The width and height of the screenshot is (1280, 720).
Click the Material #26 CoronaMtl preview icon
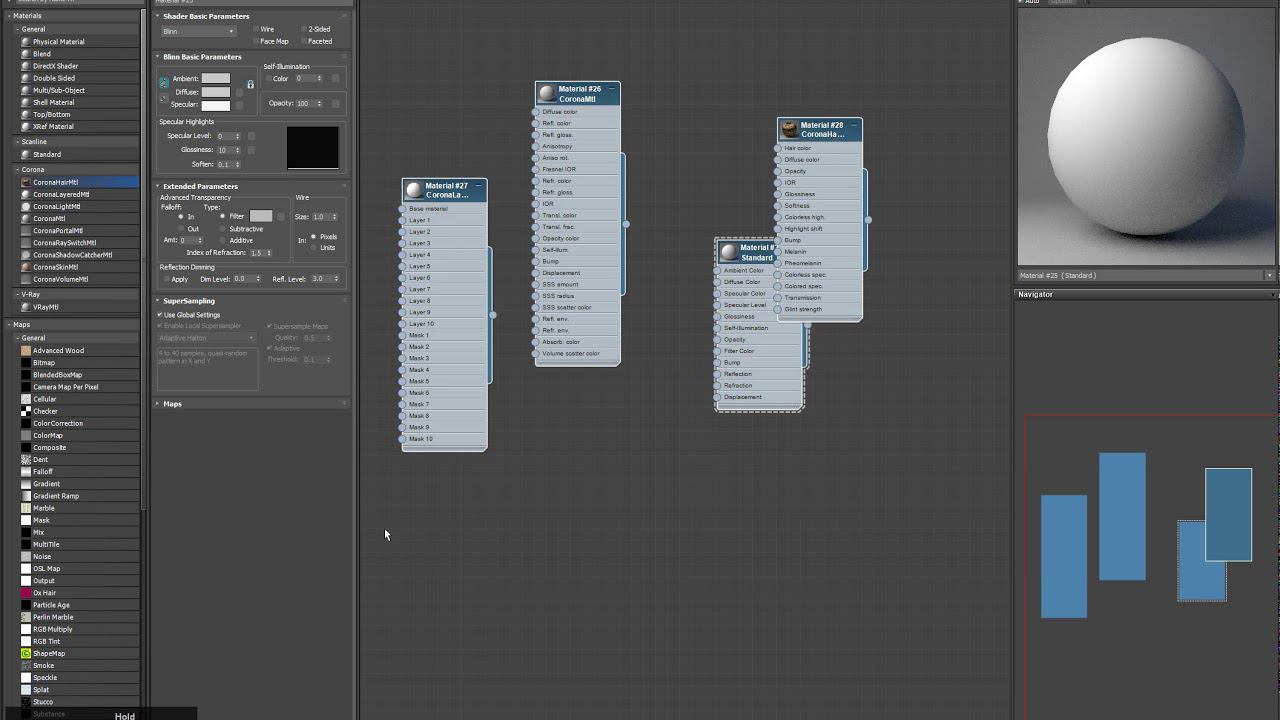click(x=547, y=94)
